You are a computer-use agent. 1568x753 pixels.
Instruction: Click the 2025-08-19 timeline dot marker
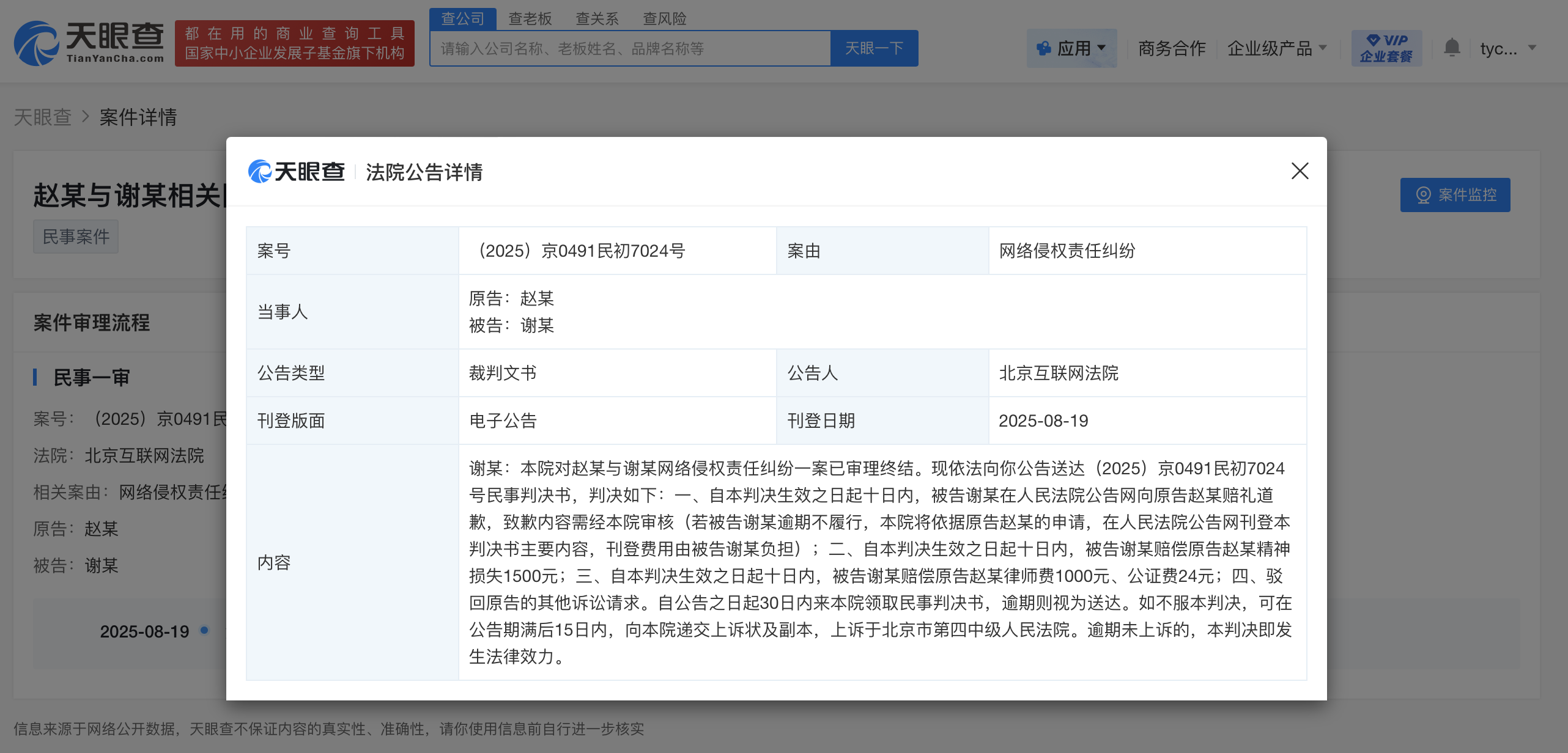[x=205, y=630]
